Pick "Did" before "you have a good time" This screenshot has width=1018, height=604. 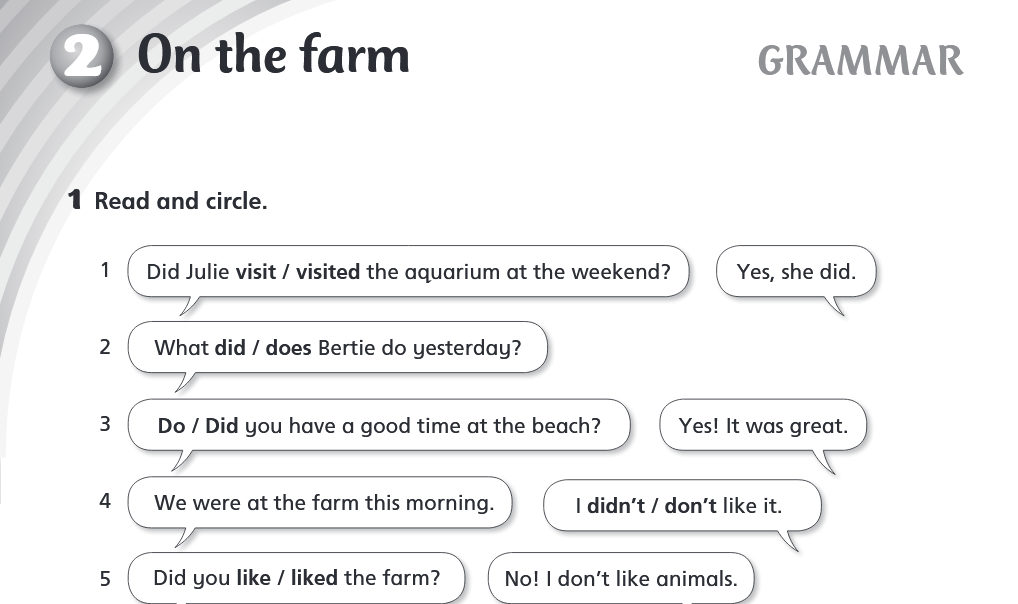pos(222,426)
